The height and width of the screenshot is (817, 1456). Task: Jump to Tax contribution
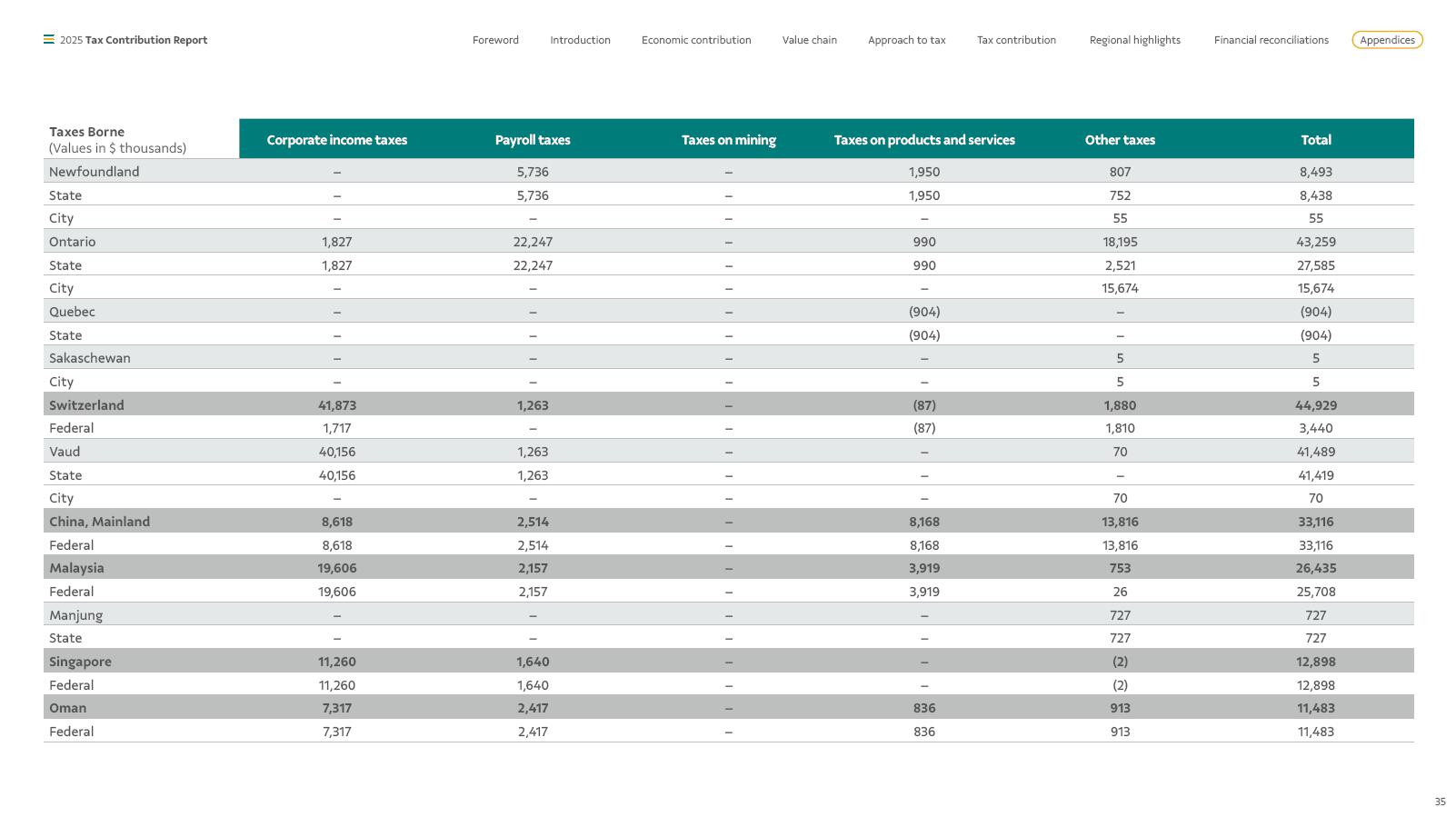pyautogui.click(x=1016, y=40)
